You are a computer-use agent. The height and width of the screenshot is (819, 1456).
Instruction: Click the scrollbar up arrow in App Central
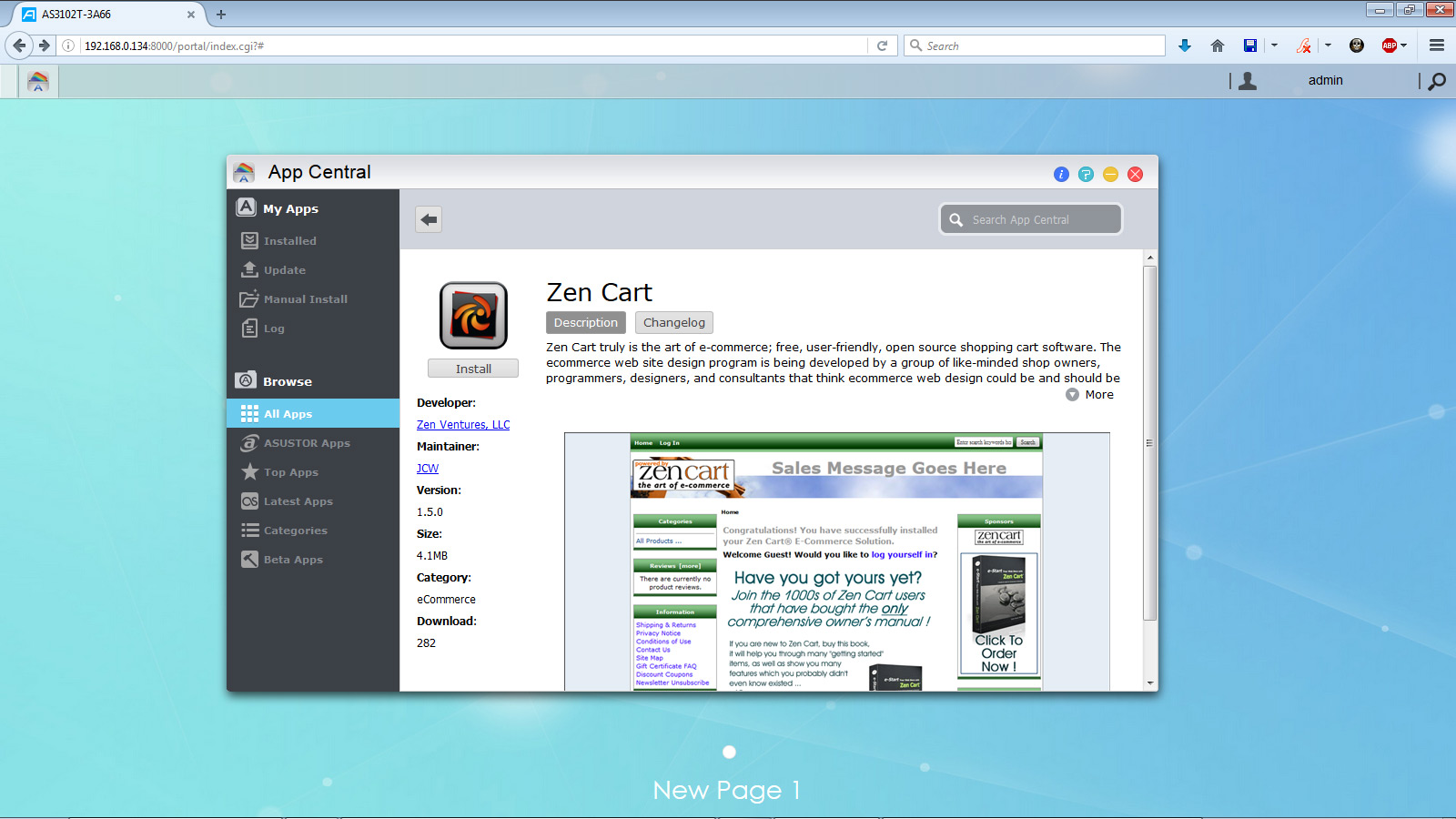click(x=1150, y=258)
